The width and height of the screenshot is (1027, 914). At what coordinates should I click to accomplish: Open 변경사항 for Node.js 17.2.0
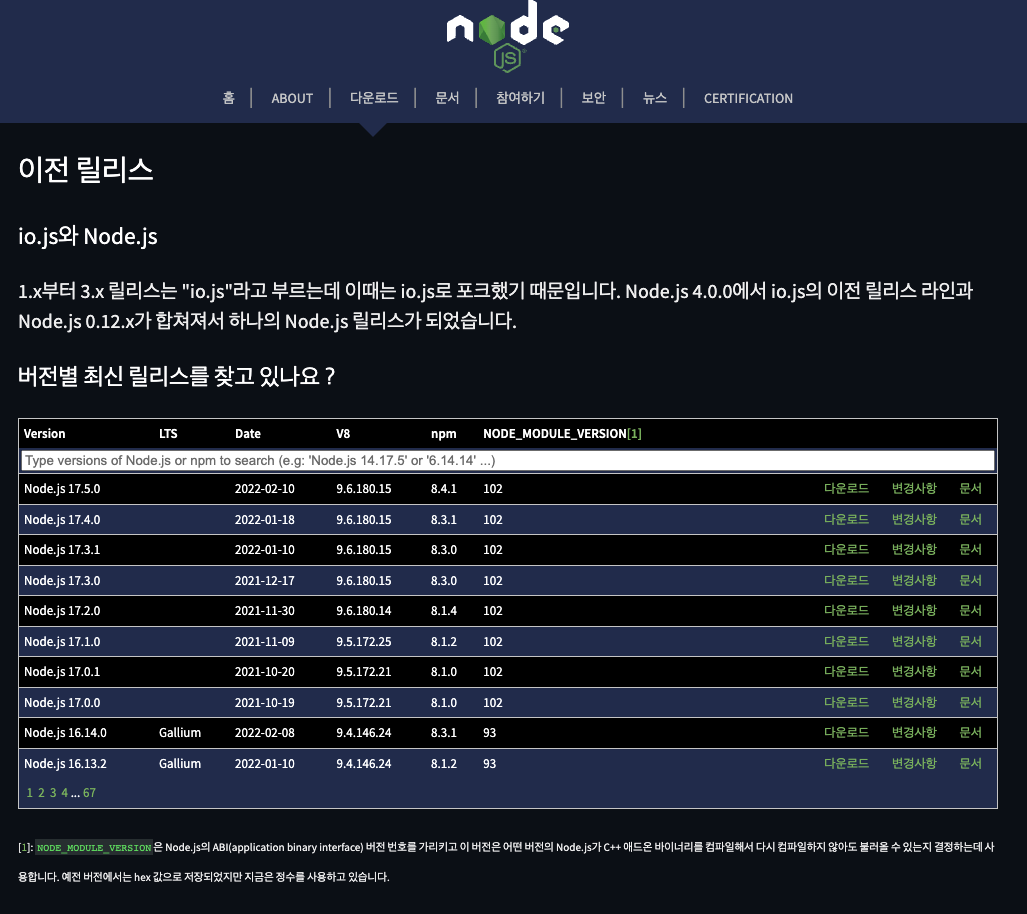pyautogui.click(x=914, y=611)
